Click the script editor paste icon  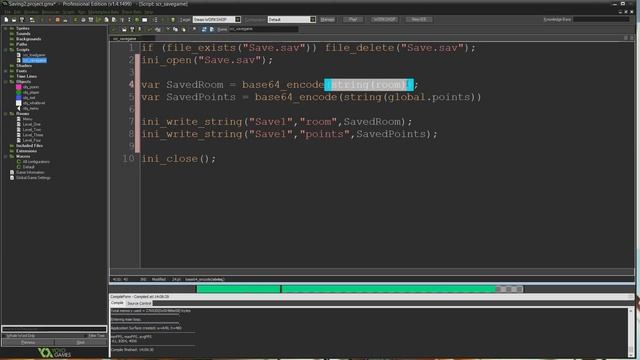[x=183, y=29]
